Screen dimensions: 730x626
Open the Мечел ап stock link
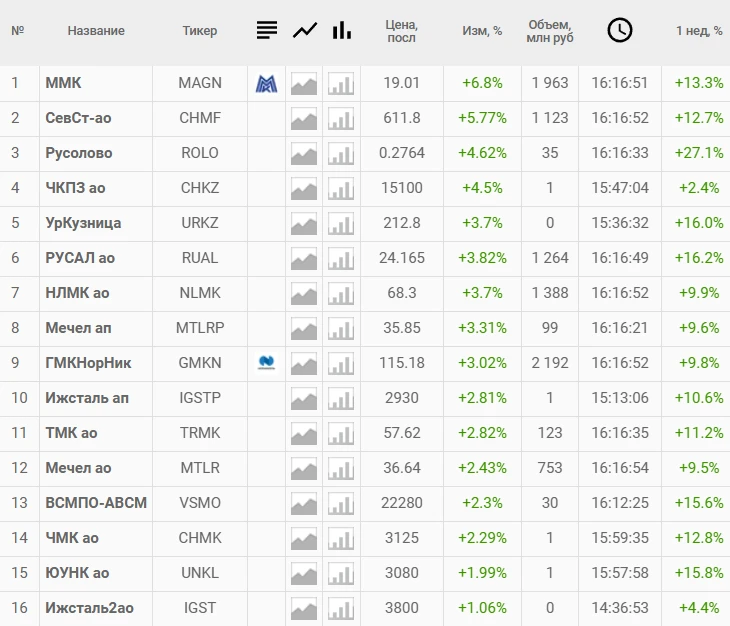pyautogui.click(x=78, y=328)
